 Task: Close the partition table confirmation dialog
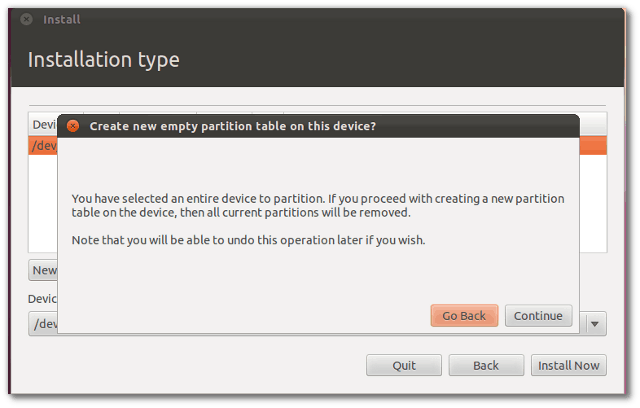[x=73, y=126]
